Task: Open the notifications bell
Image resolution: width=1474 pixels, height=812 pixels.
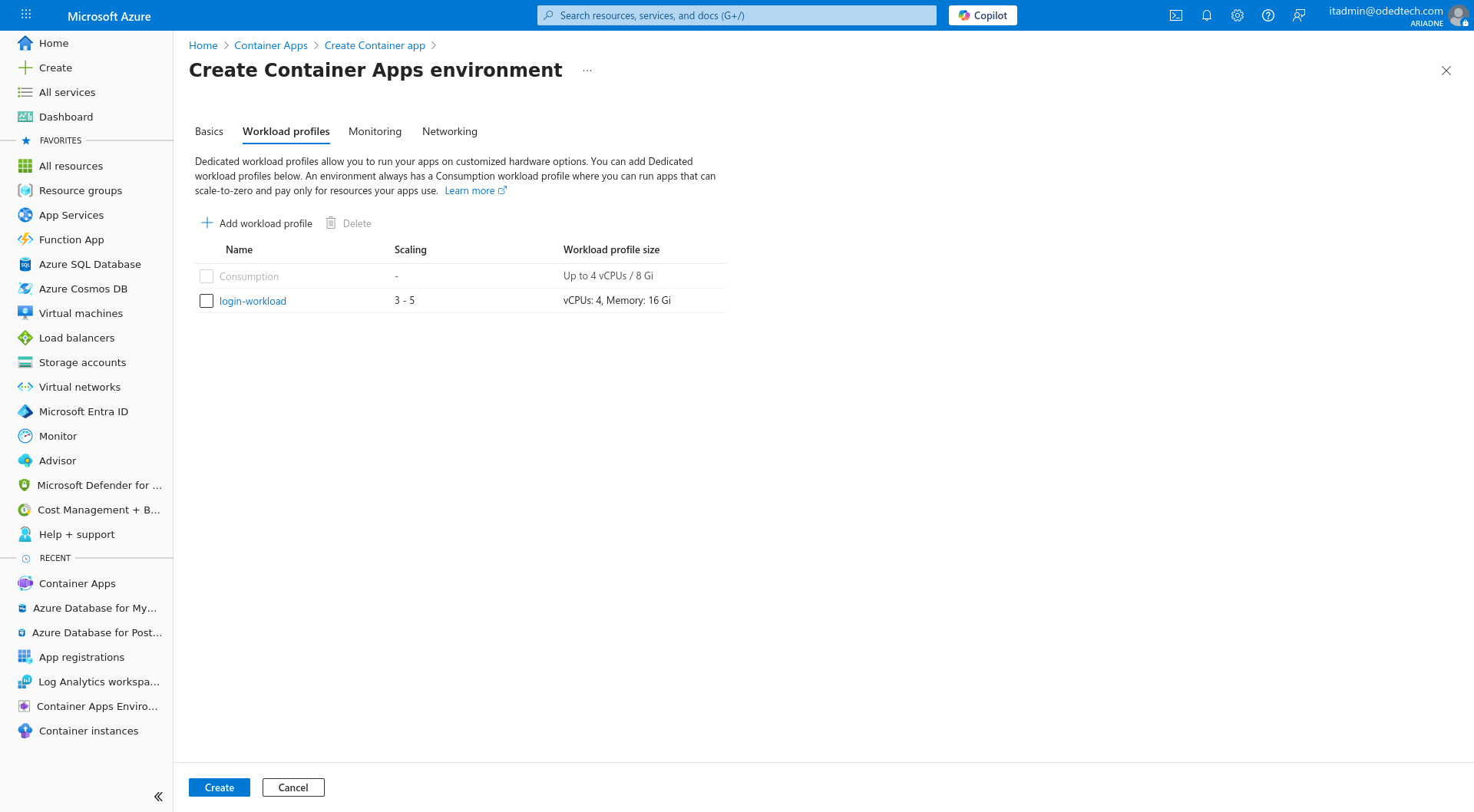Action: point(1207,15)
